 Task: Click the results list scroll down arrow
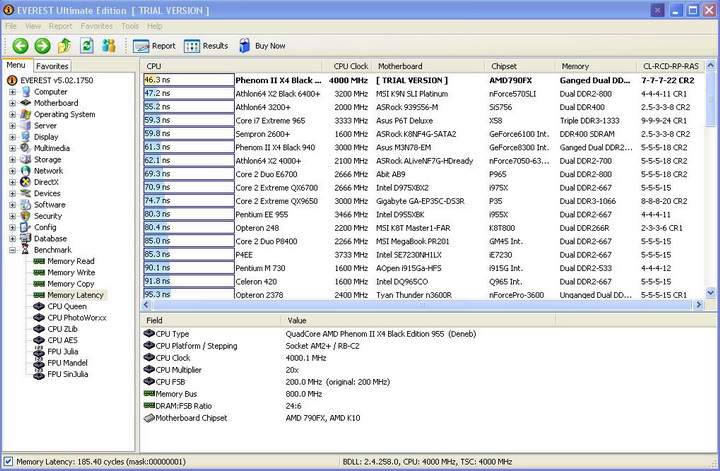pos(710,292)
